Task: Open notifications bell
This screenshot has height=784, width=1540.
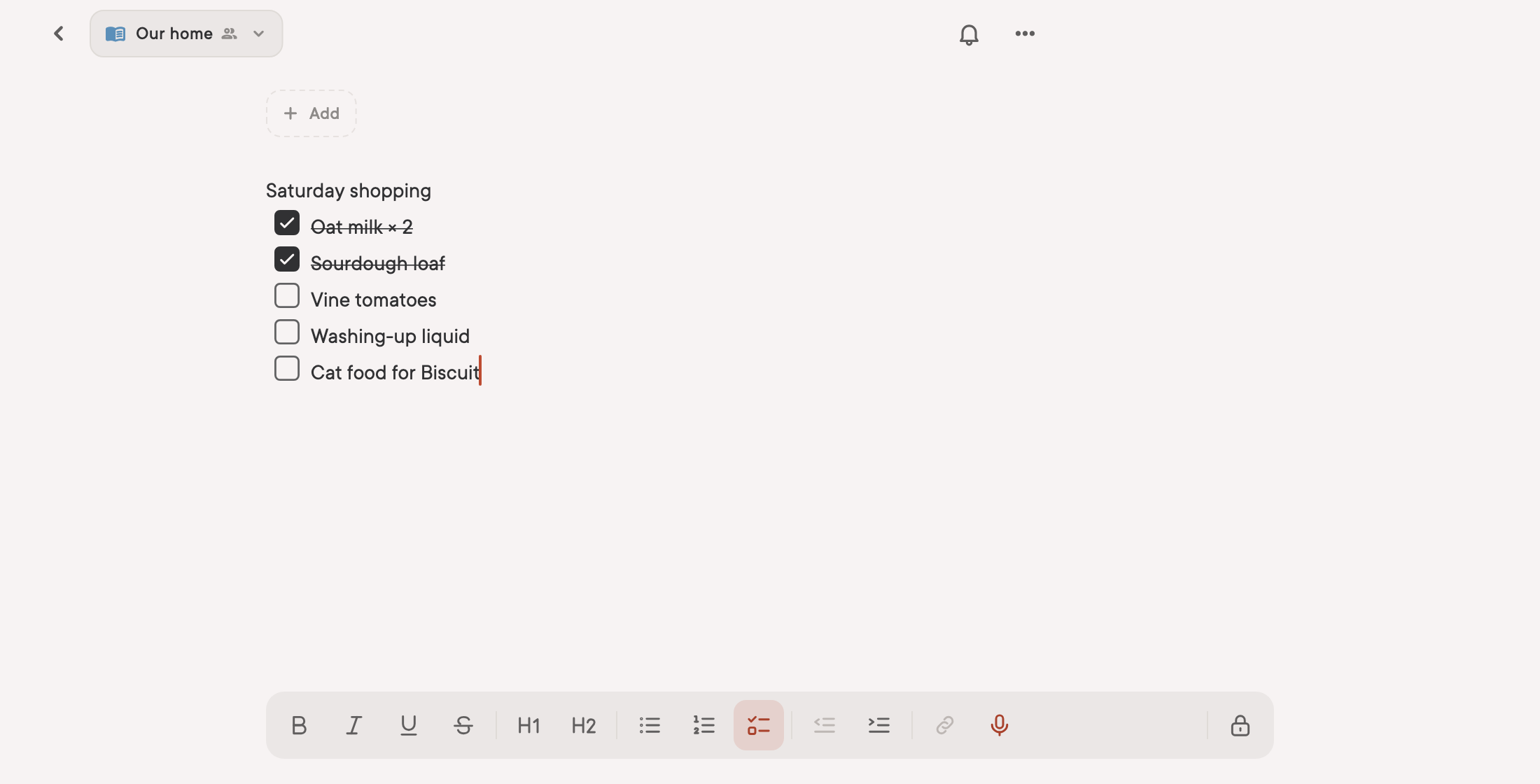Action: coord(969,34)
